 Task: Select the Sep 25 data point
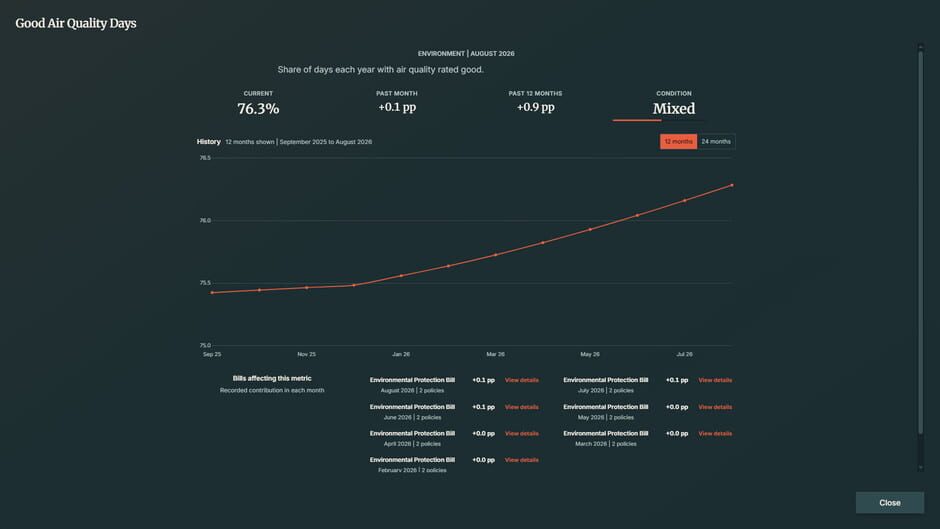212,293
